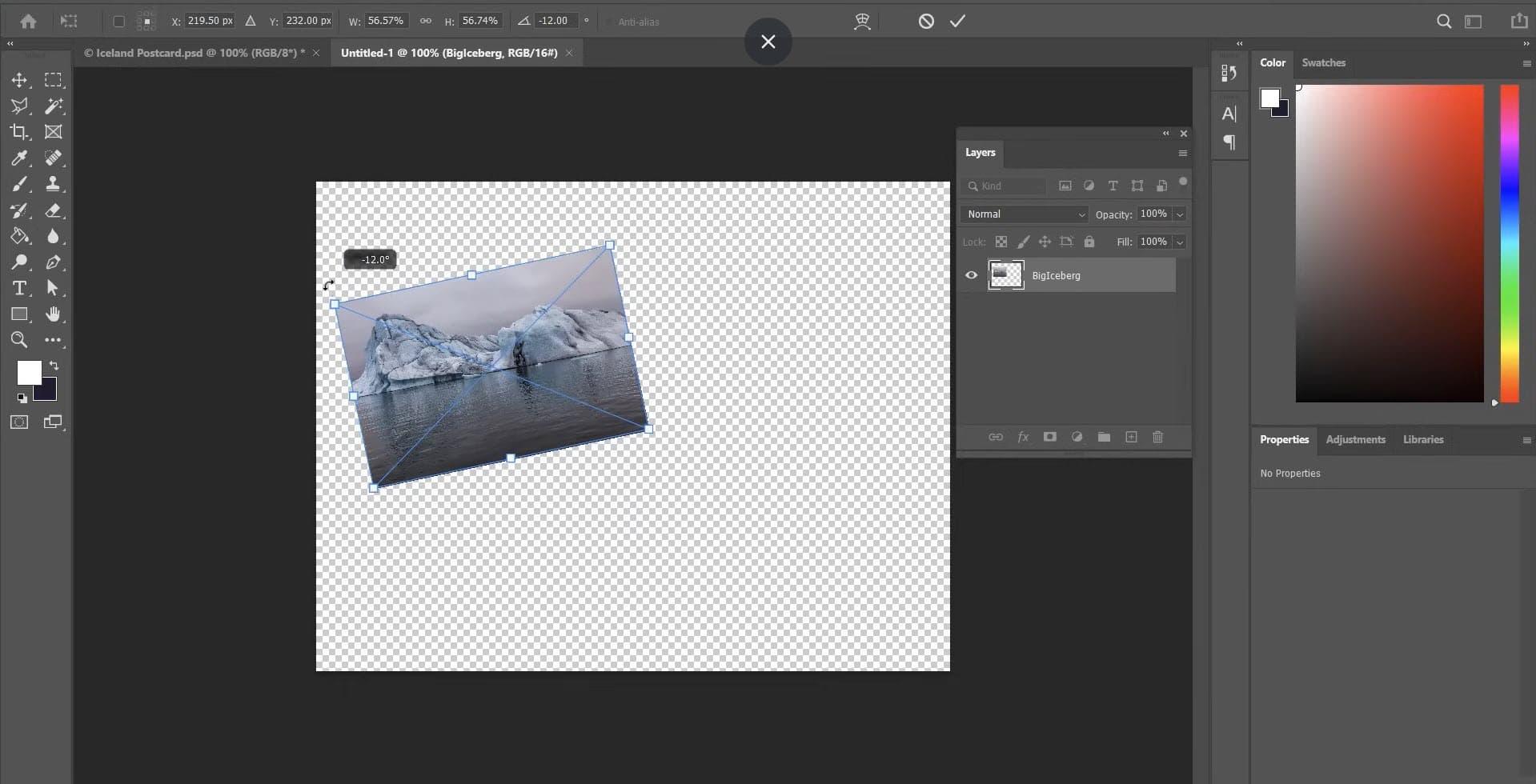Lock transparent pixels on the layer
Viewport: 1536px width, 784px height.
click(1001, 242)
